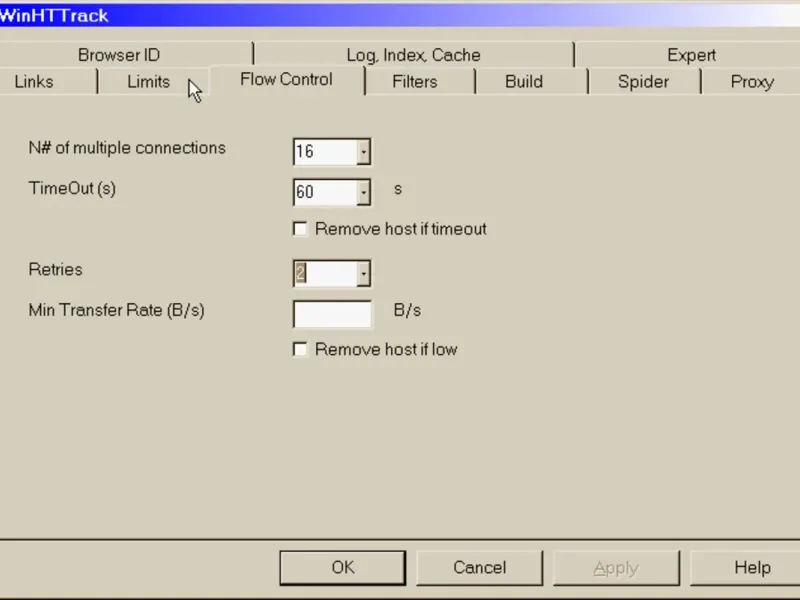
Task: Open the Build tab
Action: point(523,82)
